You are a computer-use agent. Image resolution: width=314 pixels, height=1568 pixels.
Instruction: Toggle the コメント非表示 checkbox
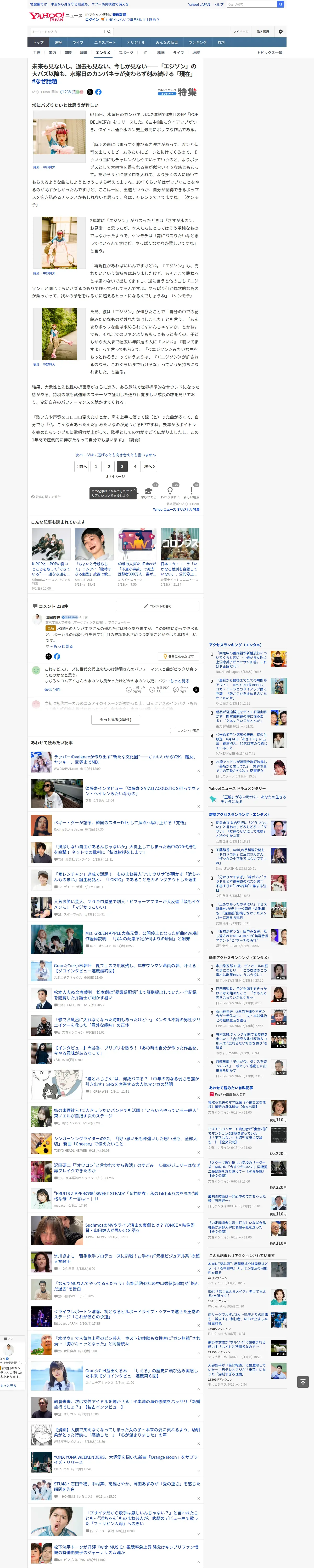(x=172, y=730)
